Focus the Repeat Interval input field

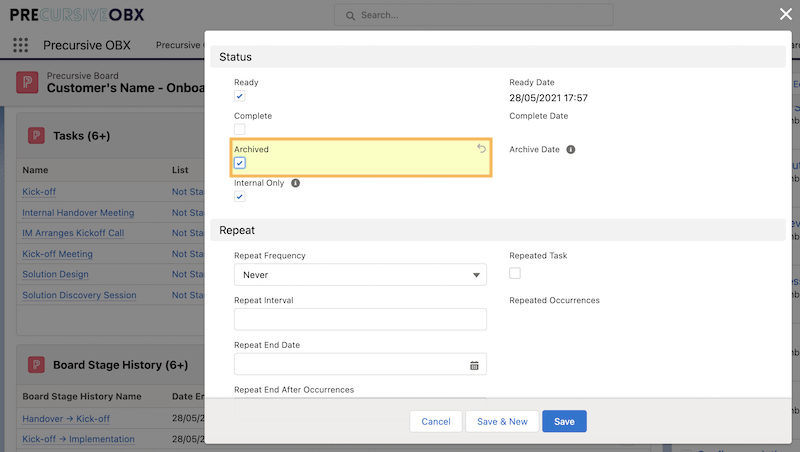coord(360,319)
